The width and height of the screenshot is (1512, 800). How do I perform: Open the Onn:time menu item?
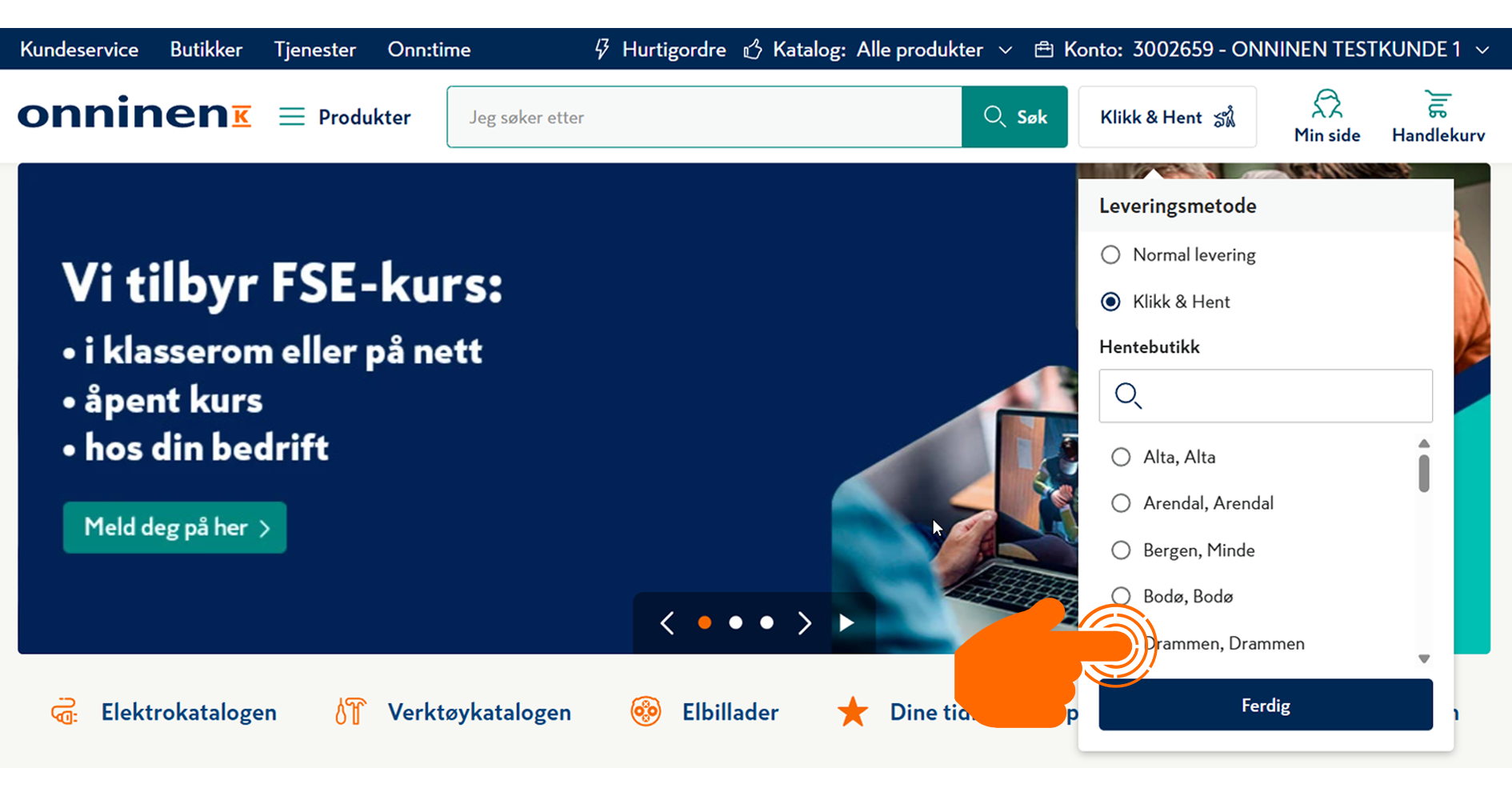point(429,50)
